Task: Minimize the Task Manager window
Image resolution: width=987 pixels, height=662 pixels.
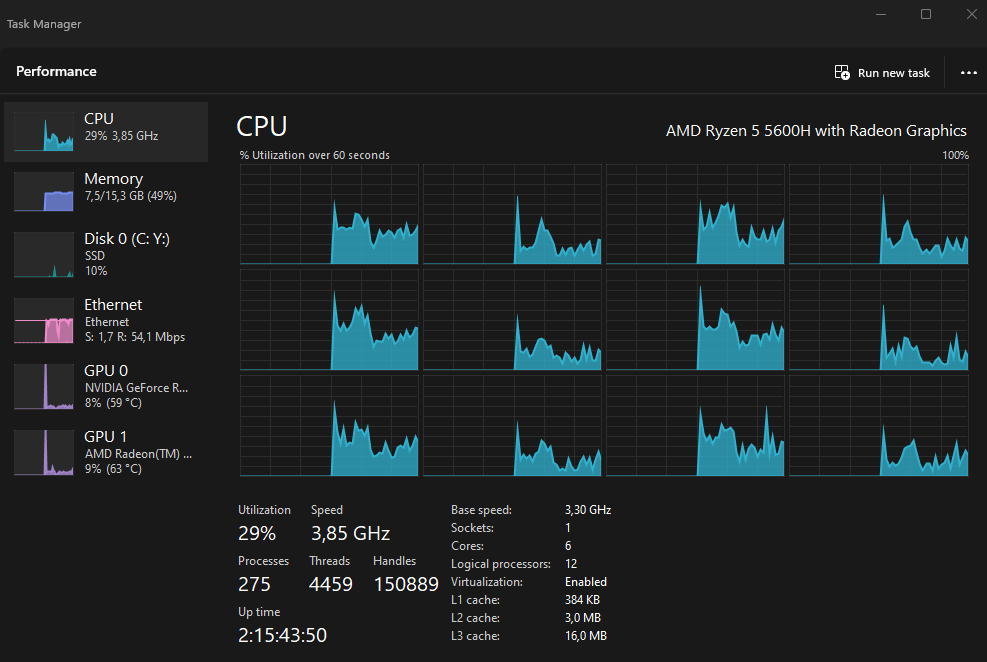Action: [881, 14]
